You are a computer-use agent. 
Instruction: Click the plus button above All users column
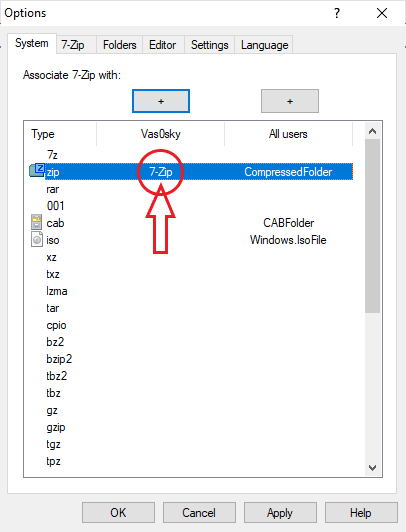click(x=290, y=101)
